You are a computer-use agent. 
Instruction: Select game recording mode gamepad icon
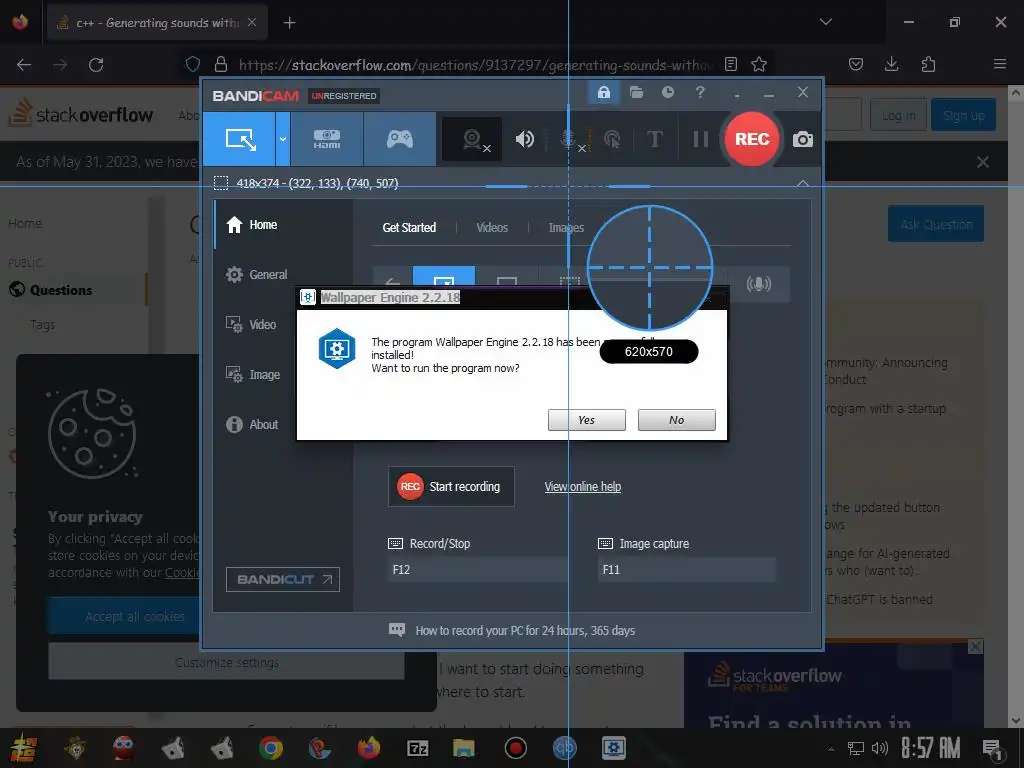400,139
